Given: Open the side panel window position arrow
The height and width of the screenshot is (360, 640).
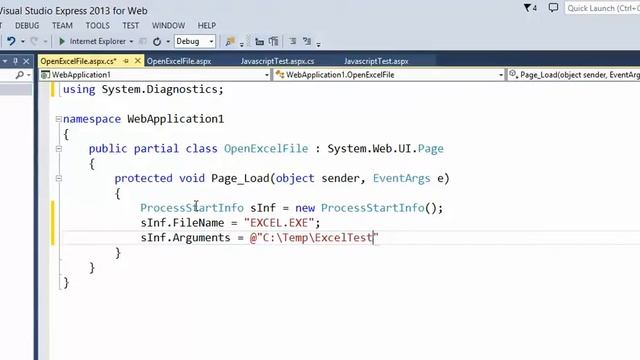Looking at the screenshot, I should (x=4, y=61).
